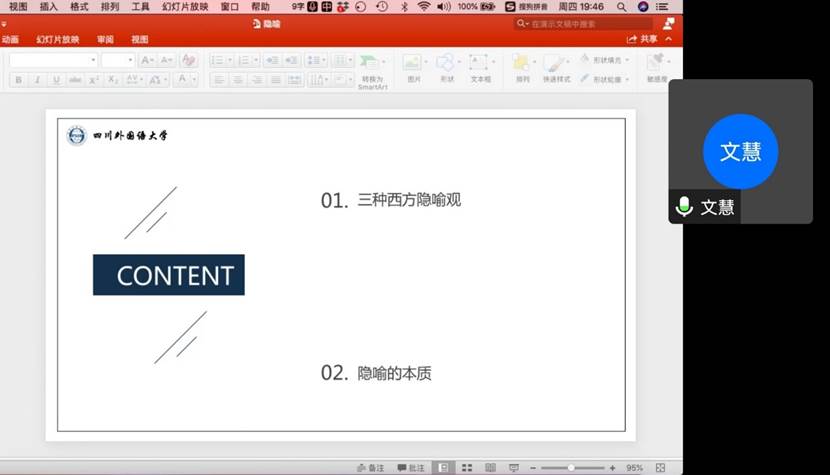This screenshot has width=830, height=475.
Task: Switch to slide sorter view
Action: click(465, 467)
